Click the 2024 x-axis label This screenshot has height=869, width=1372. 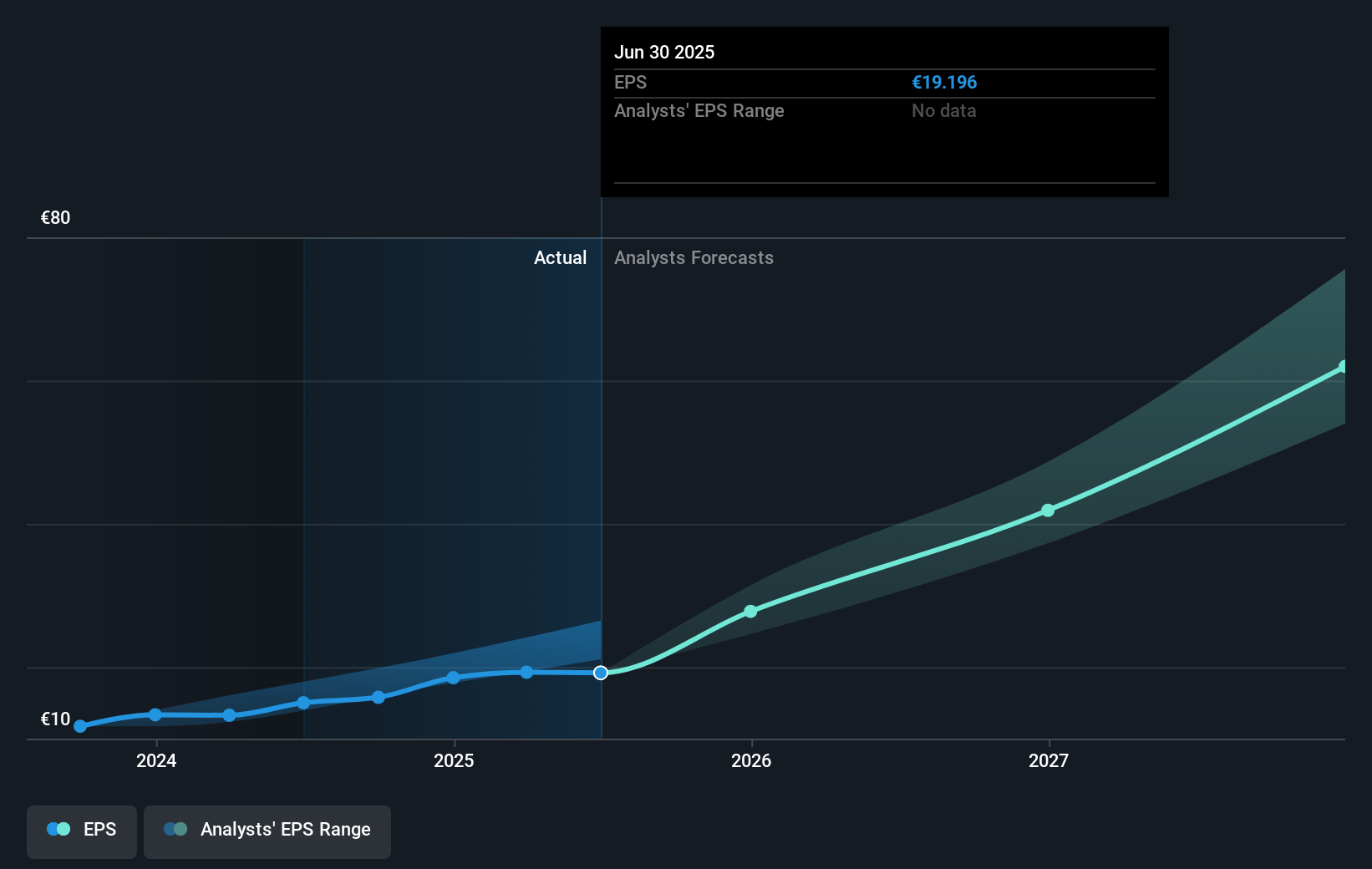point(156,760)
